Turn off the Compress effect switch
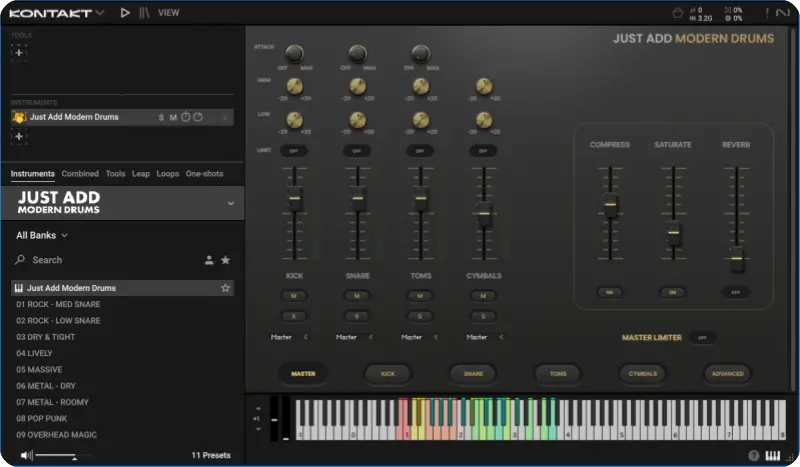800x467 pixels. (608, 292)
